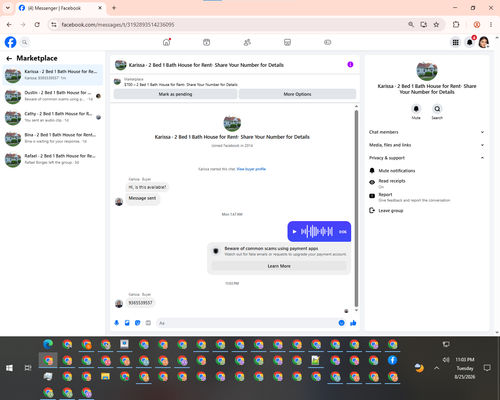The height and width of the screenshot is (400, 500).
Task: Go to Home feed icon
Action: 166,42
